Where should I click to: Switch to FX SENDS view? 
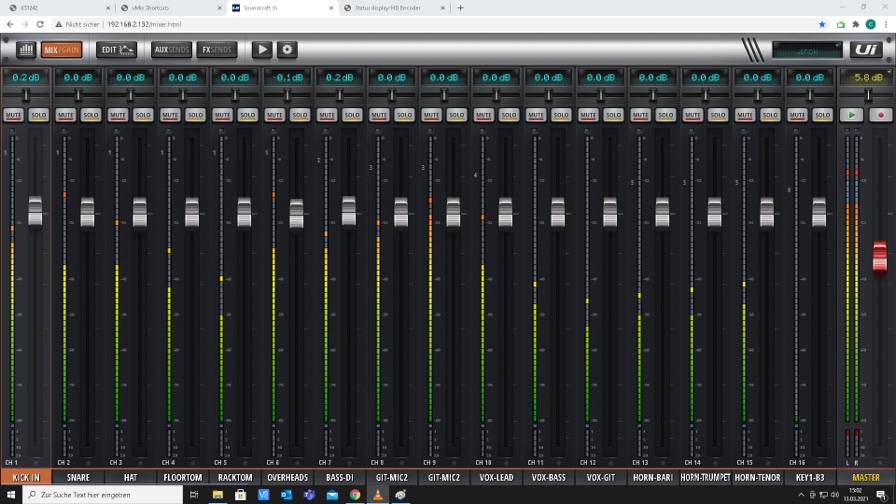[x=217, y=50]
